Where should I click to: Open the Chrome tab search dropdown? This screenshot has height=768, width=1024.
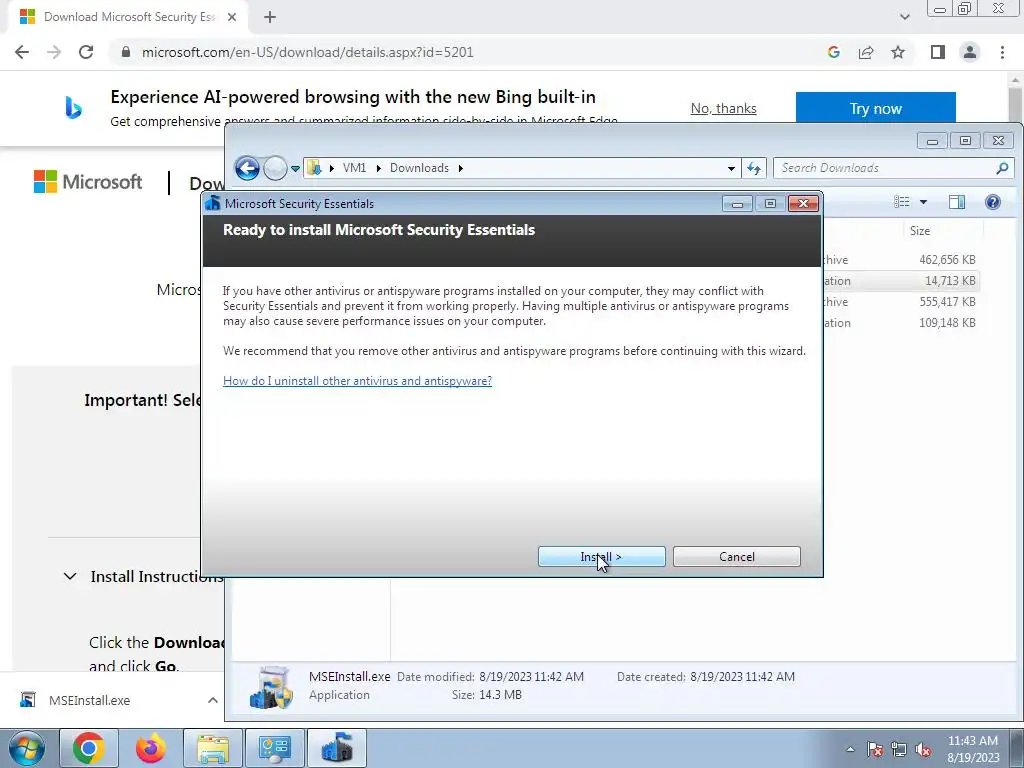904,17
